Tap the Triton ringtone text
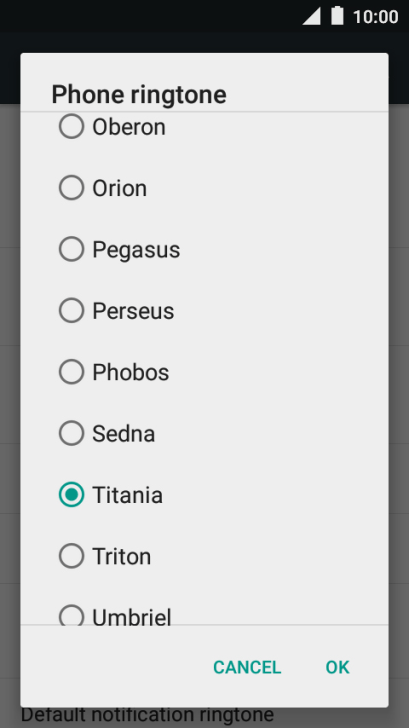The height and width of the screenshot is (728, 409). pos(122,556)
